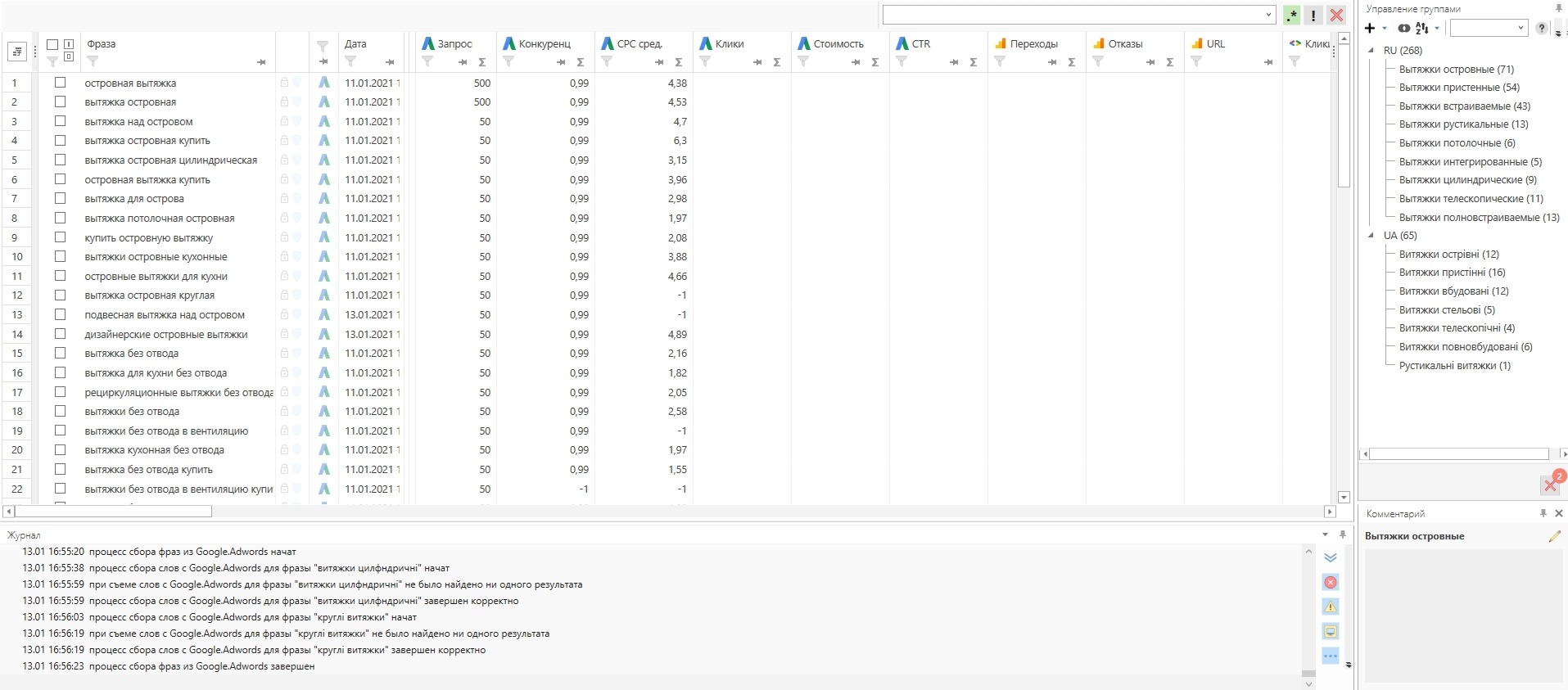Select group Рустикальні витяжки (1)

[x=1455, y=365]
